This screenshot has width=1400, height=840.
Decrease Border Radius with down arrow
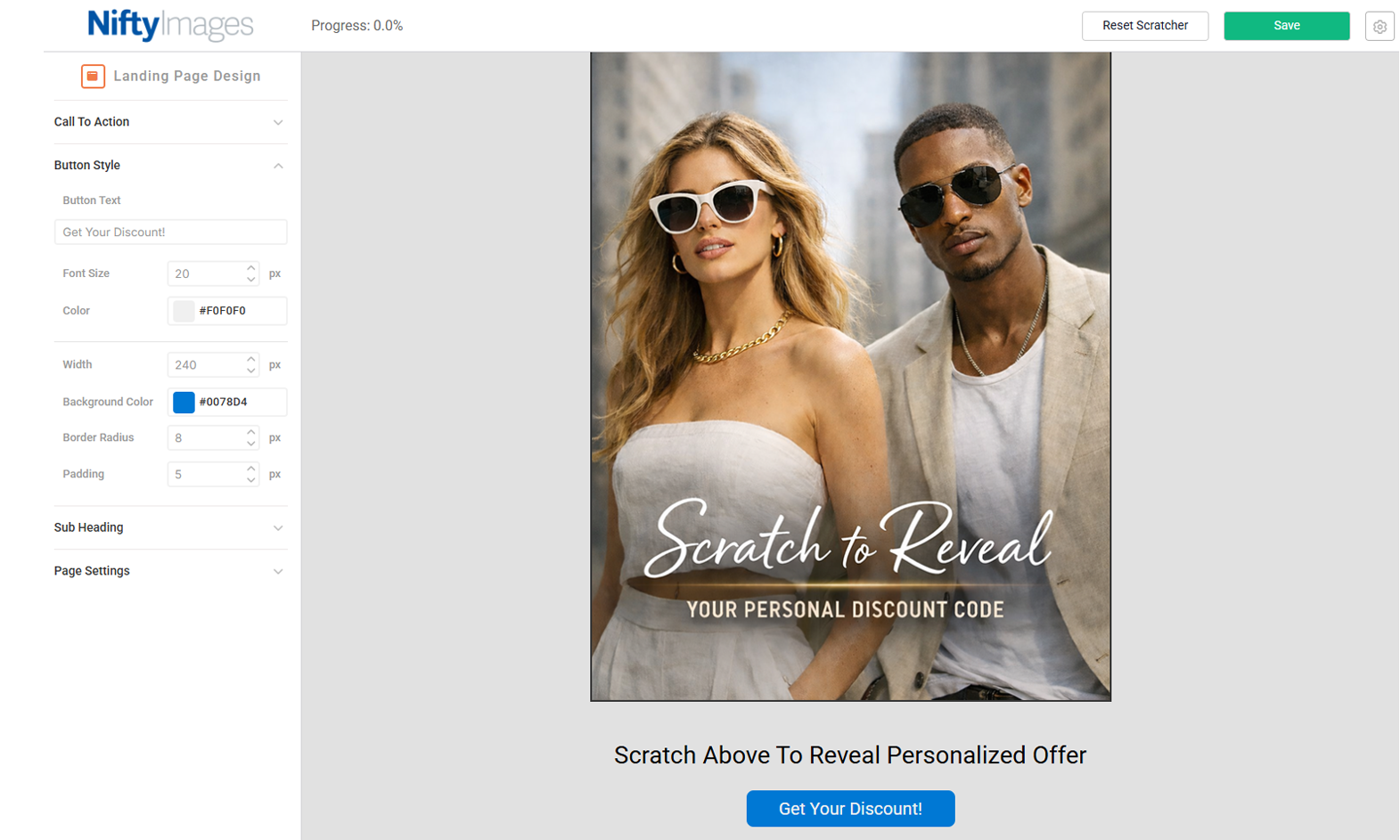[251, 444]
